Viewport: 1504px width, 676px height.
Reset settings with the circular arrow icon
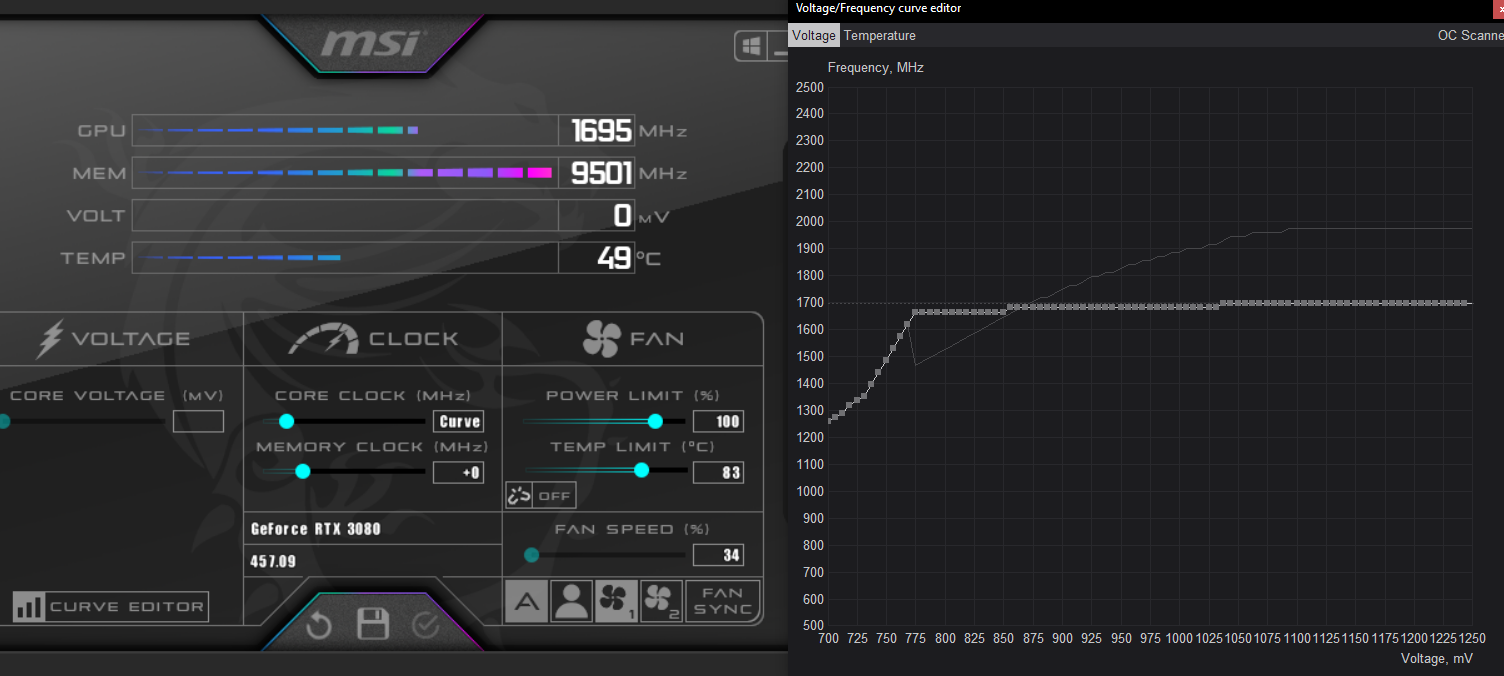[318, 626]
